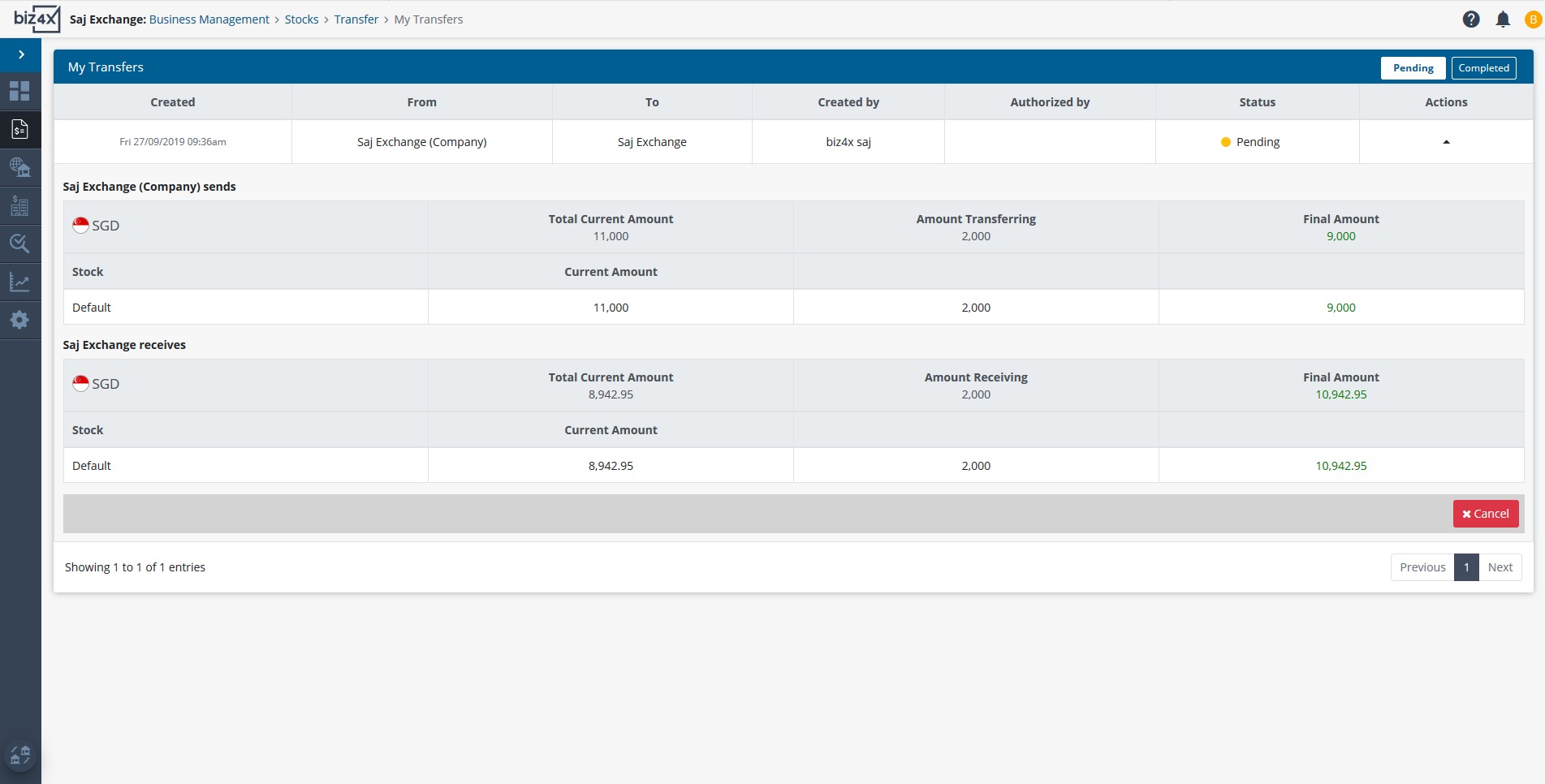Click the created date Fri 27/09/2019 09:36am

(173, 142)
